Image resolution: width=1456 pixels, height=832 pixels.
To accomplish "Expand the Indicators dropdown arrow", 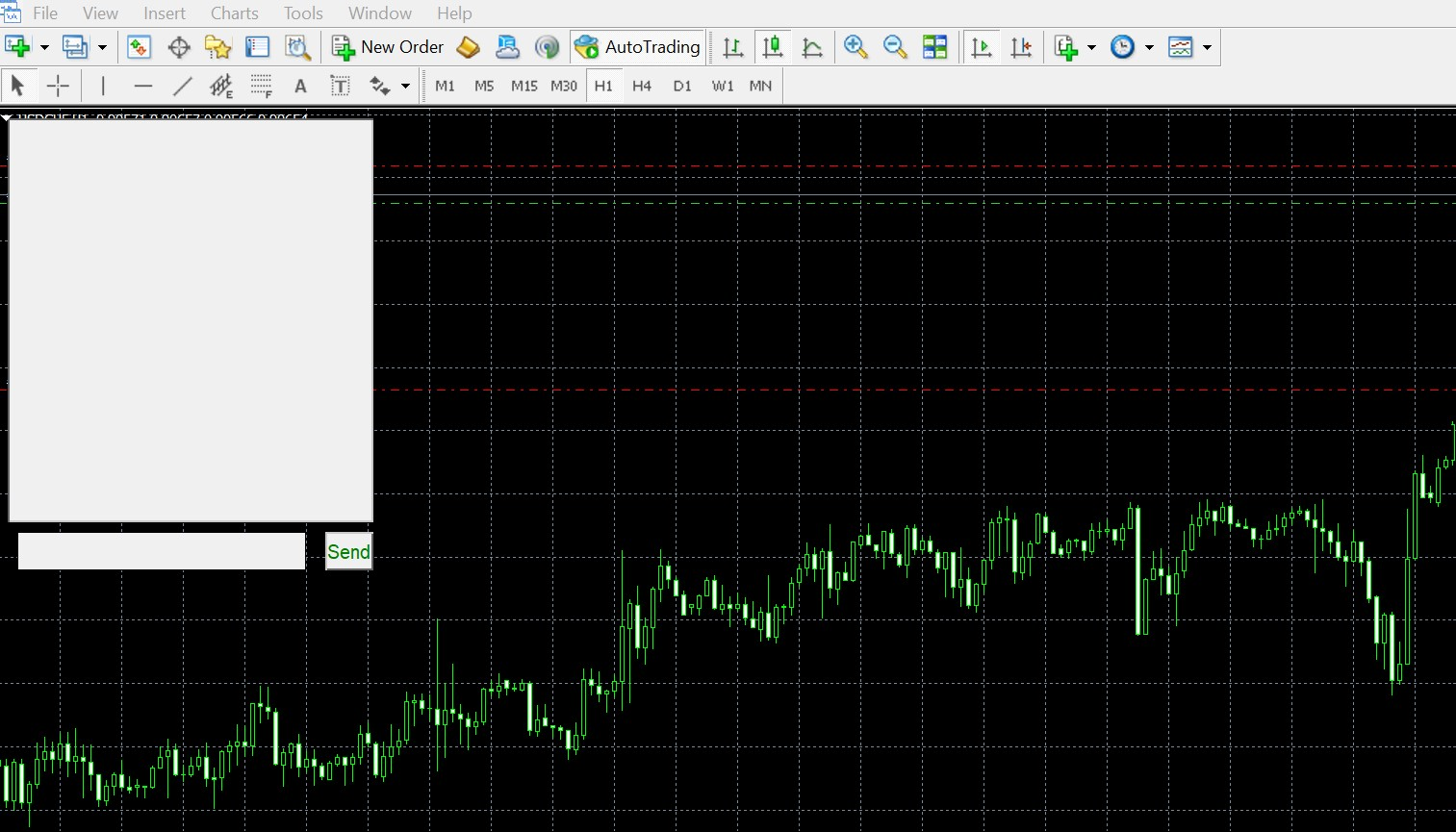I will (1091, 47).
